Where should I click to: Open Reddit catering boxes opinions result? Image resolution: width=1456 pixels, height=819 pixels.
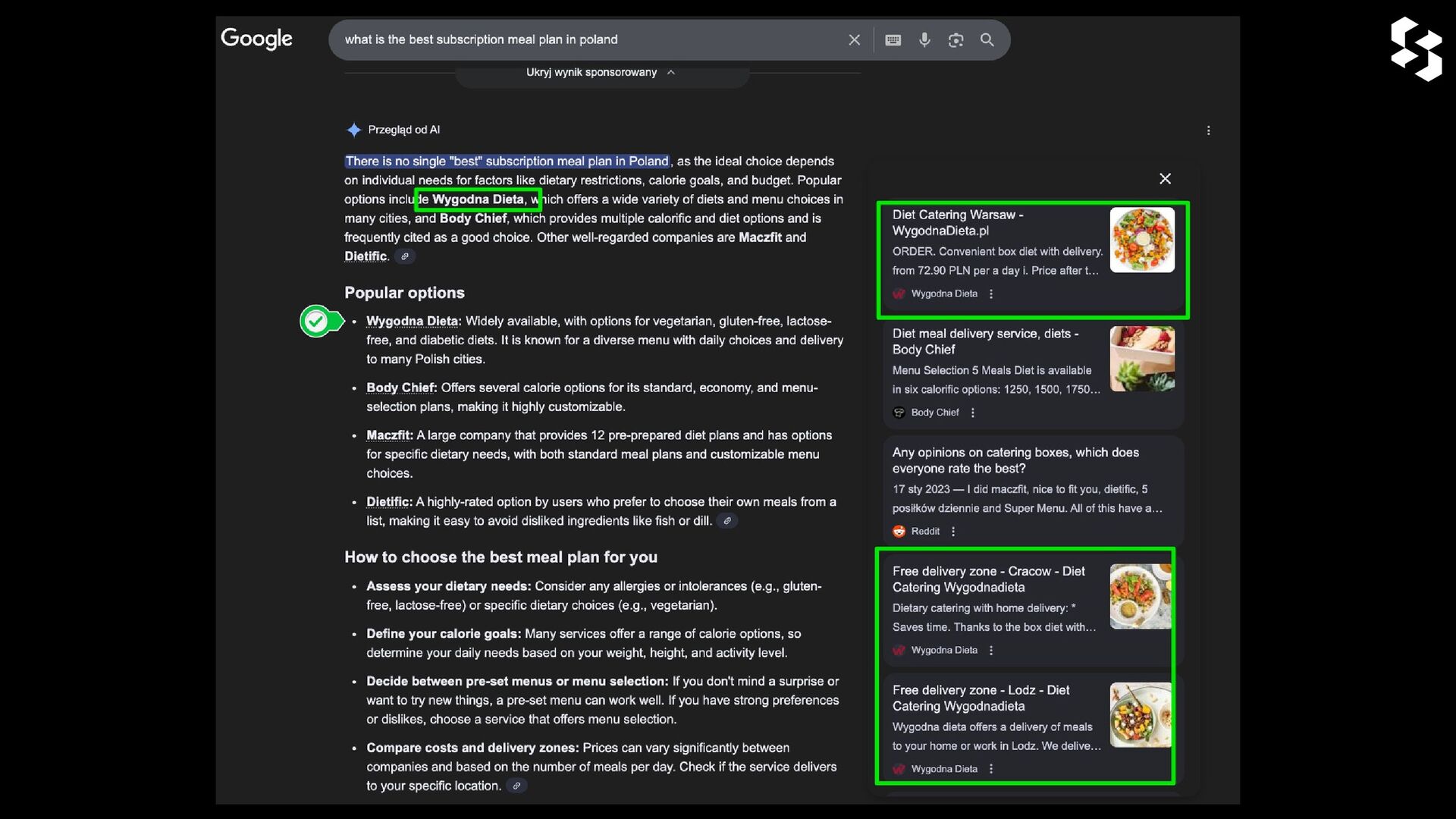click(x=1015, y=460)
